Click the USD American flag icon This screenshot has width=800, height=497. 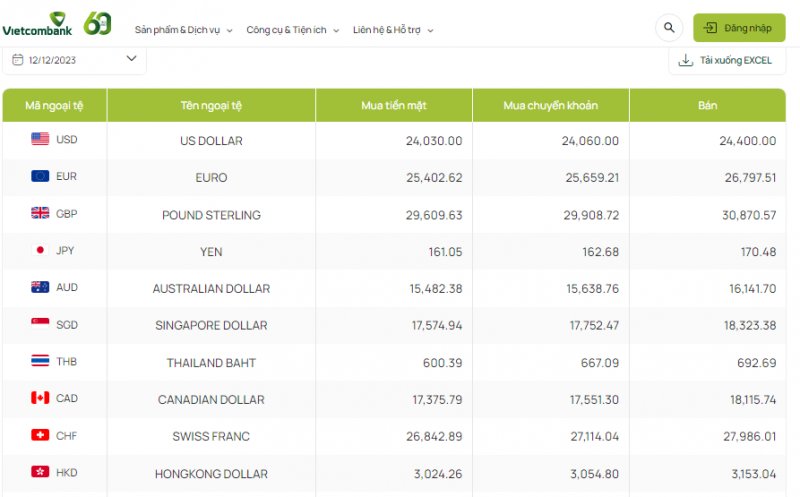[x=40, y=140]
